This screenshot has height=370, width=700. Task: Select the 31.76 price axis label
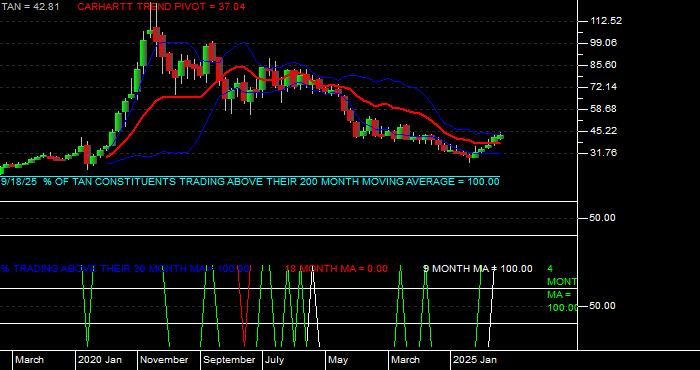pos(603,153)
